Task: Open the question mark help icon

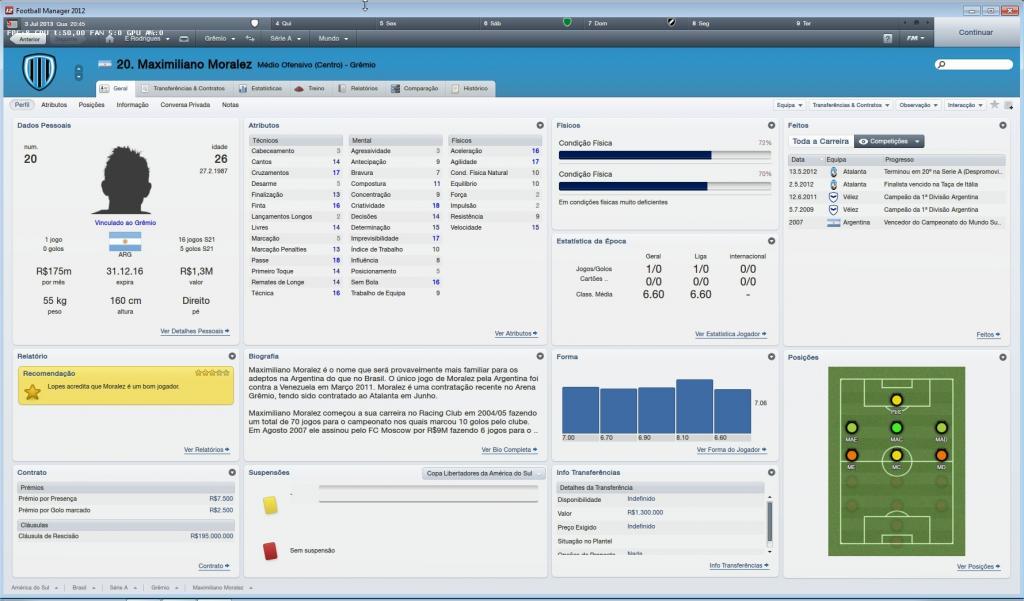Action: (888, 39)
